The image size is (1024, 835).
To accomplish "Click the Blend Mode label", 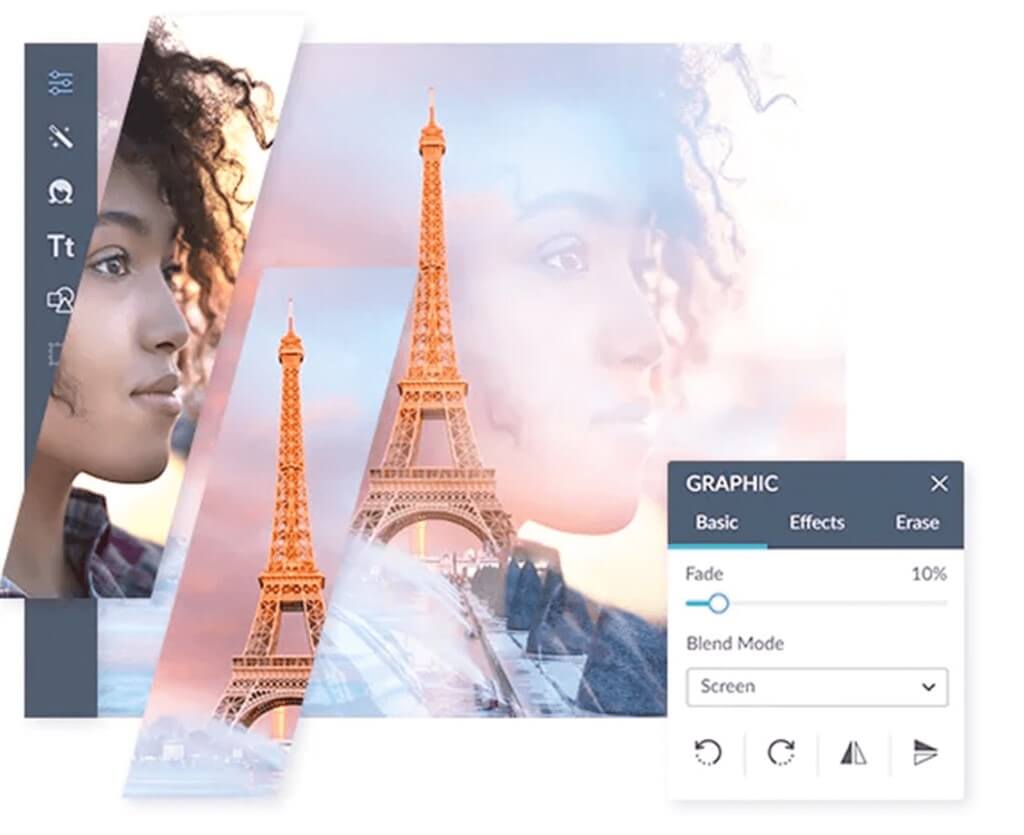I will click(735, 644).
